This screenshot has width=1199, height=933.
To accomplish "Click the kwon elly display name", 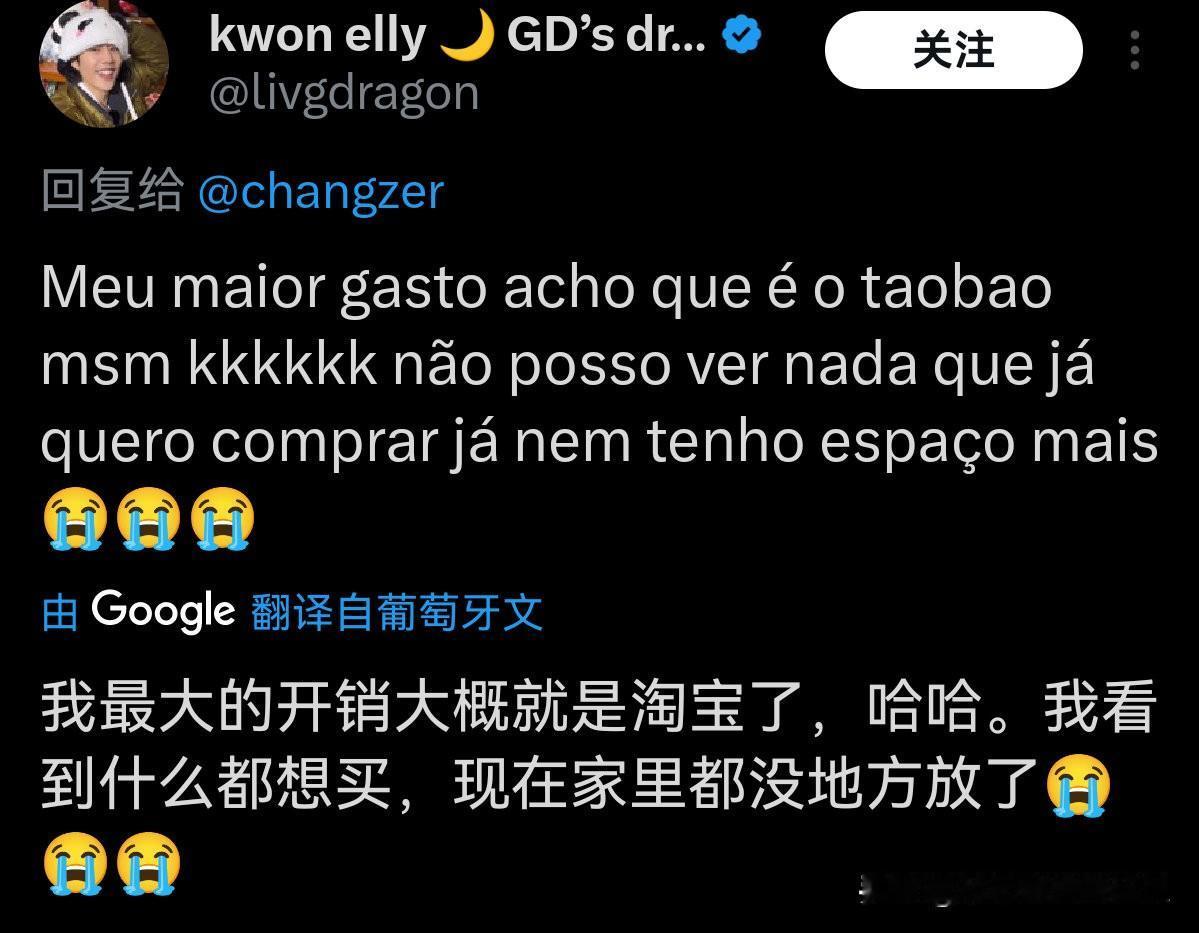I will pyautogui.click(x=317, y=36).
